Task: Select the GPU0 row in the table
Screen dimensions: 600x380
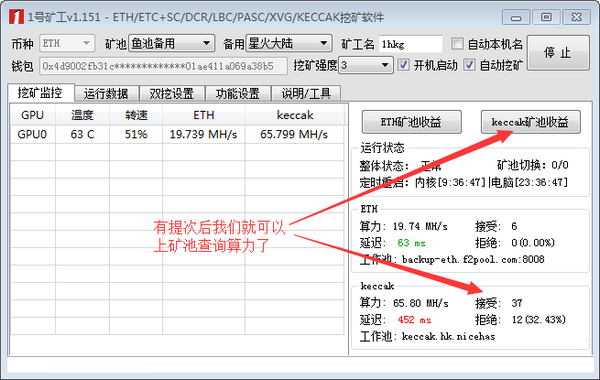Action: (177, 134)
